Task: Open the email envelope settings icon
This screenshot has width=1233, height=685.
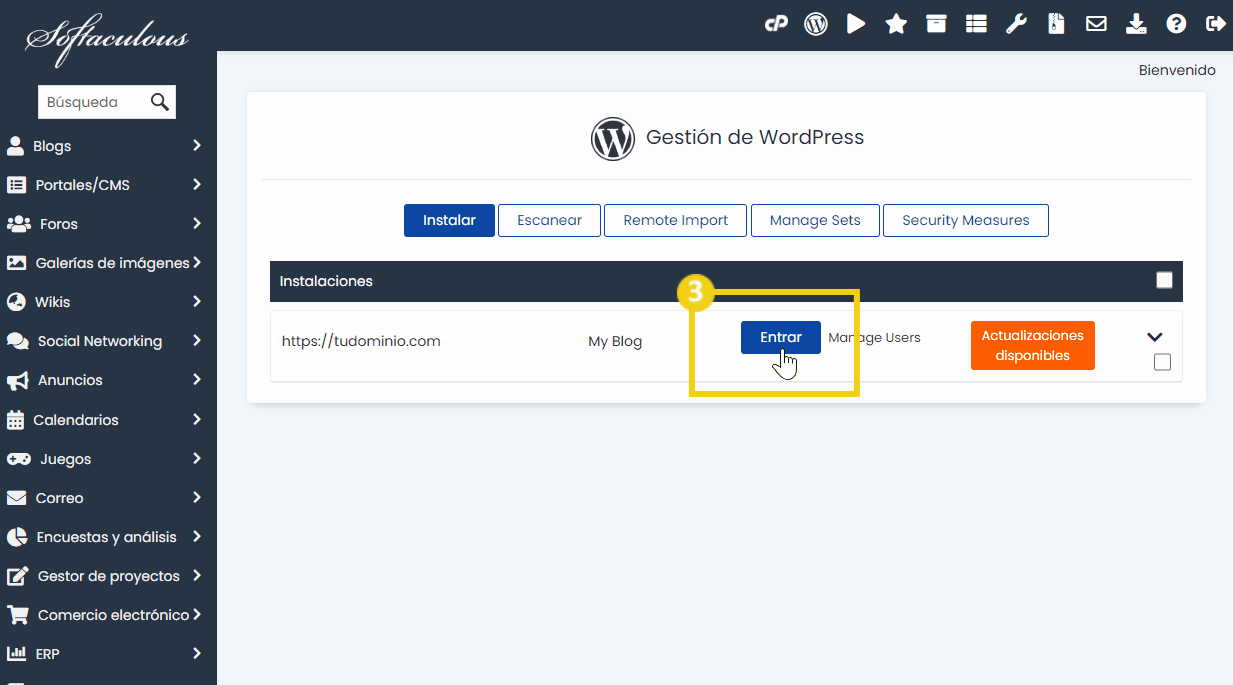Action: [x=1096, y=24]
